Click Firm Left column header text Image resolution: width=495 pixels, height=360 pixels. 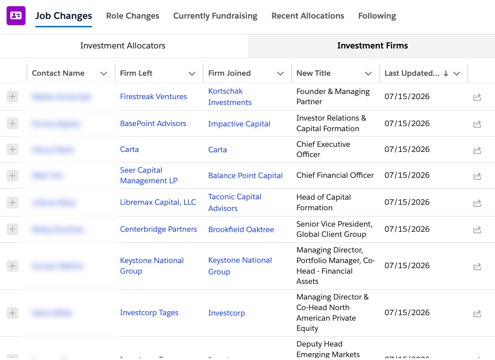[x=136, y=73]
